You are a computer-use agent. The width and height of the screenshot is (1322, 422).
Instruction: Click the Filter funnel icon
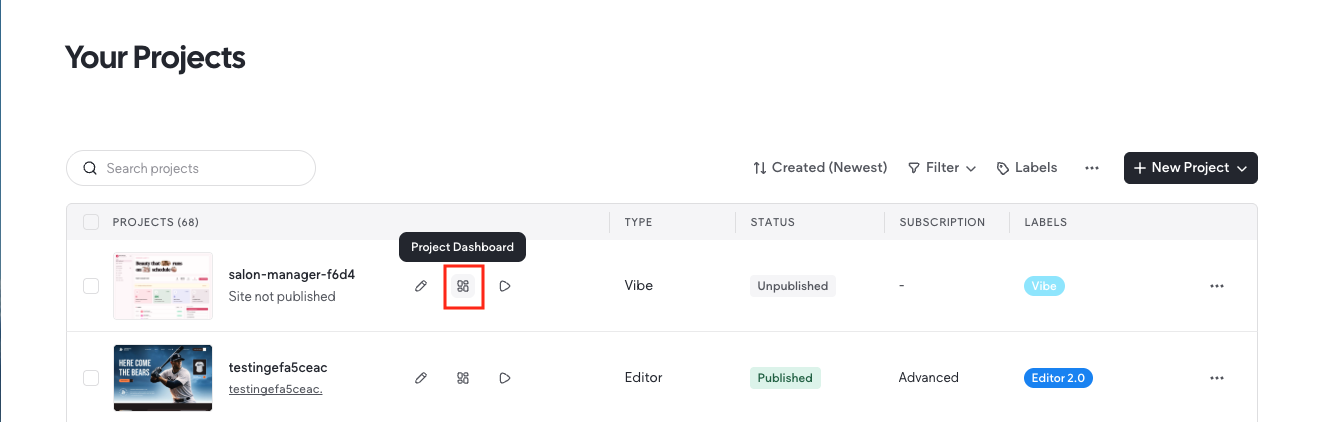[x=914, y=168]
